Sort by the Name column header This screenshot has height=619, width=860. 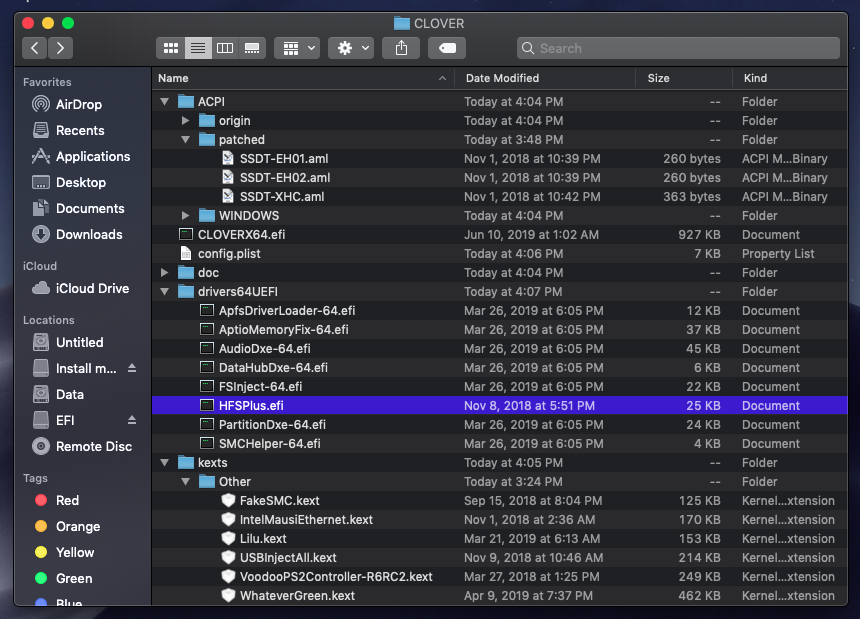[303, 78]
